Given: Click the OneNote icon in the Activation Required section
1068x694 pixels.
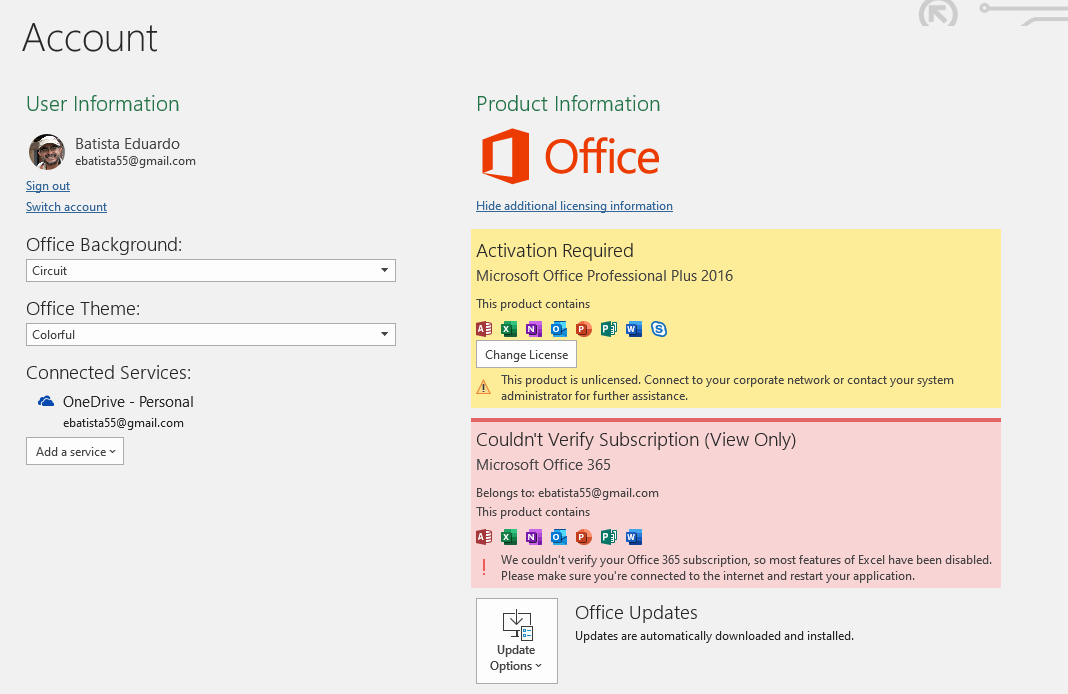Looking at the screenshot, I should pyautogui.click(x=534, y=330).
